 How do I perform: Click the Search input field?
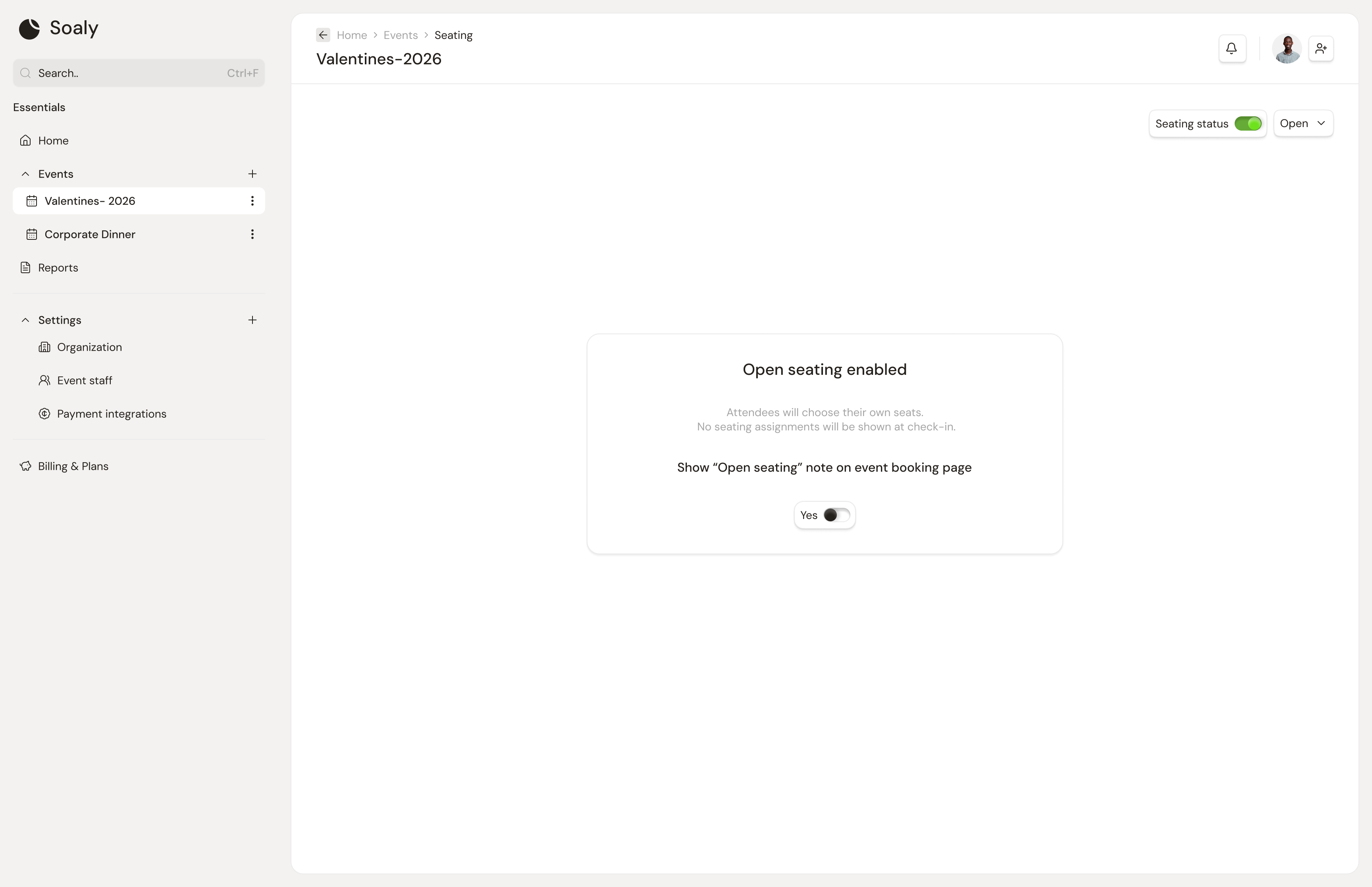[x=139, y=73]
